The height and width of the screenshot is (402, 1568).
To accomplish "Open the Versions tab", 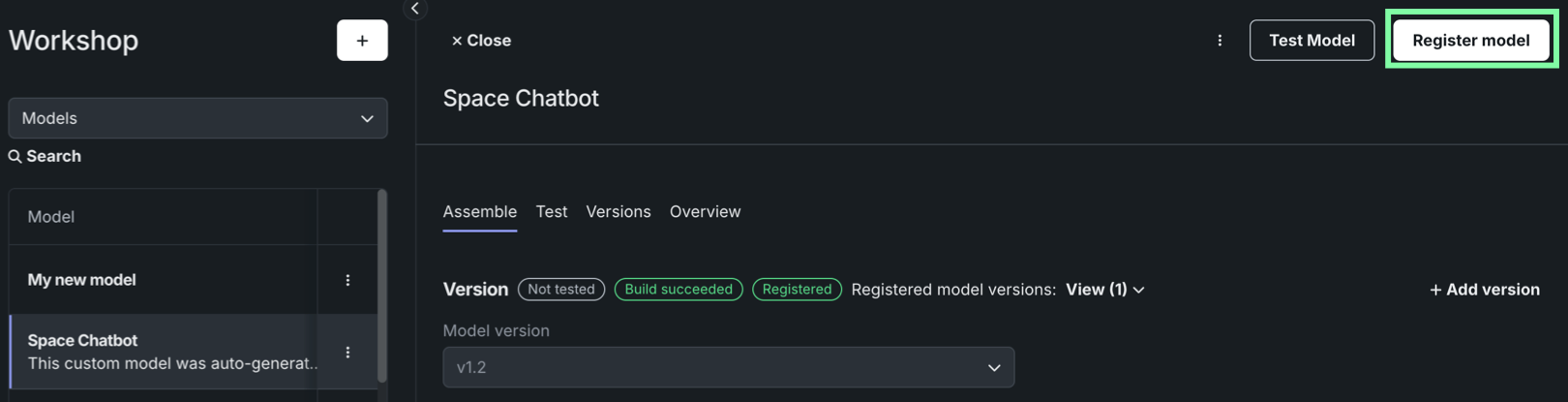I will coord(618,211).
